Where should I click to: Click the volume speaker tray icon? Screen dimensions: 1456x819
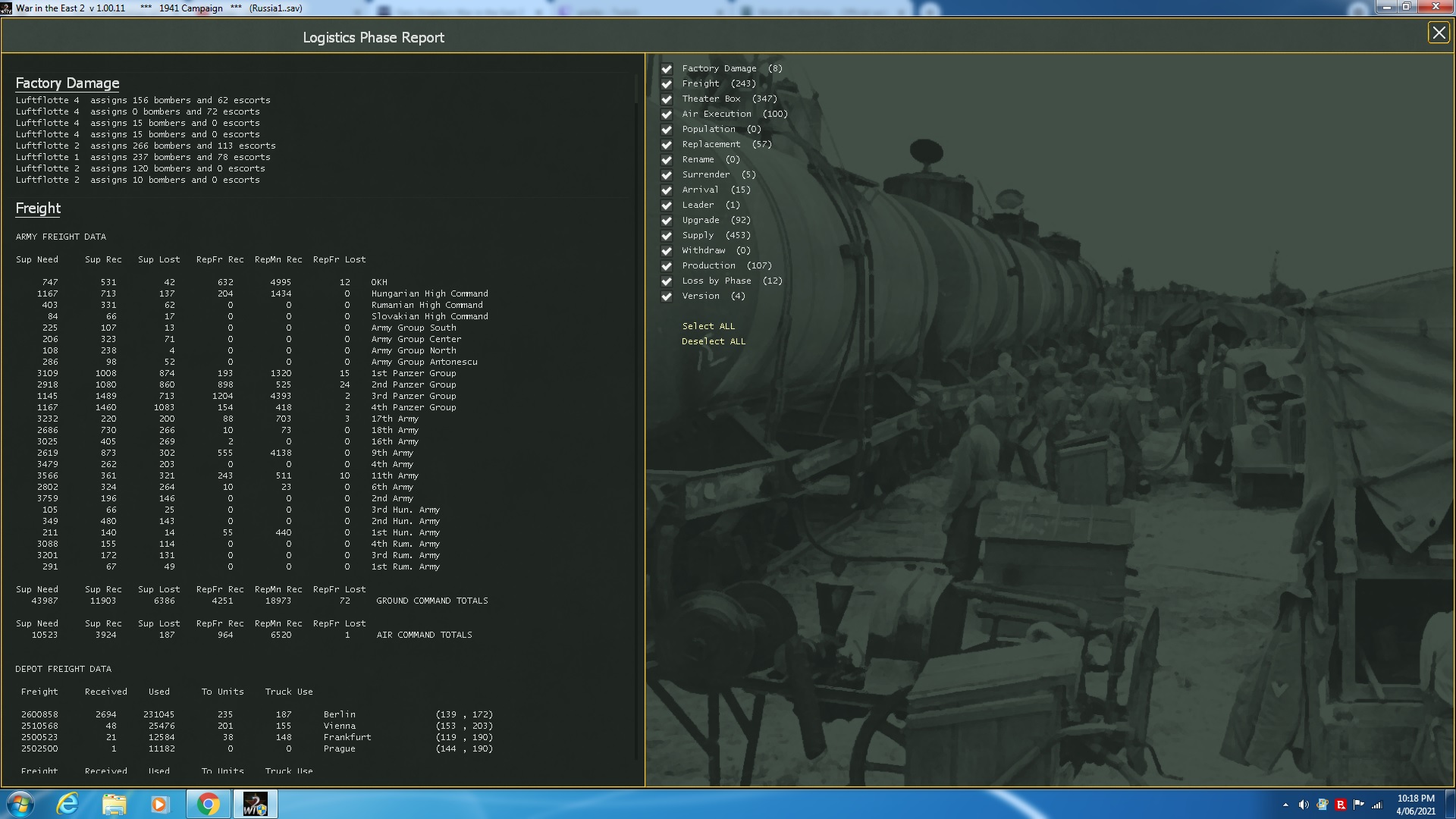(x=1304, y=805)
